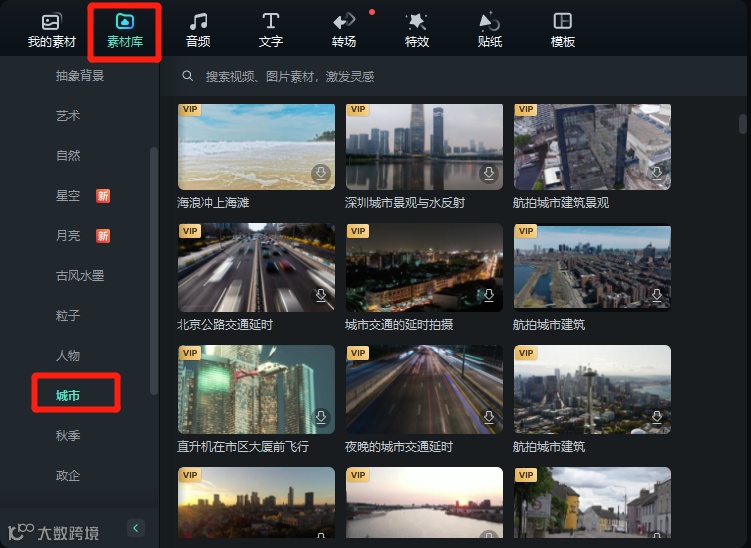Select 古风水墨 category

point(80,275)
